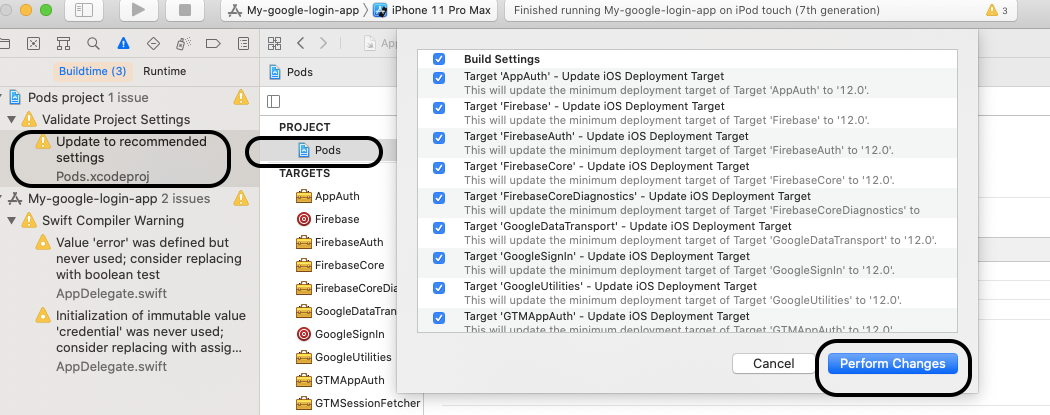
Task: Select the Buildtime (3) tab
Action: [92, 71]
